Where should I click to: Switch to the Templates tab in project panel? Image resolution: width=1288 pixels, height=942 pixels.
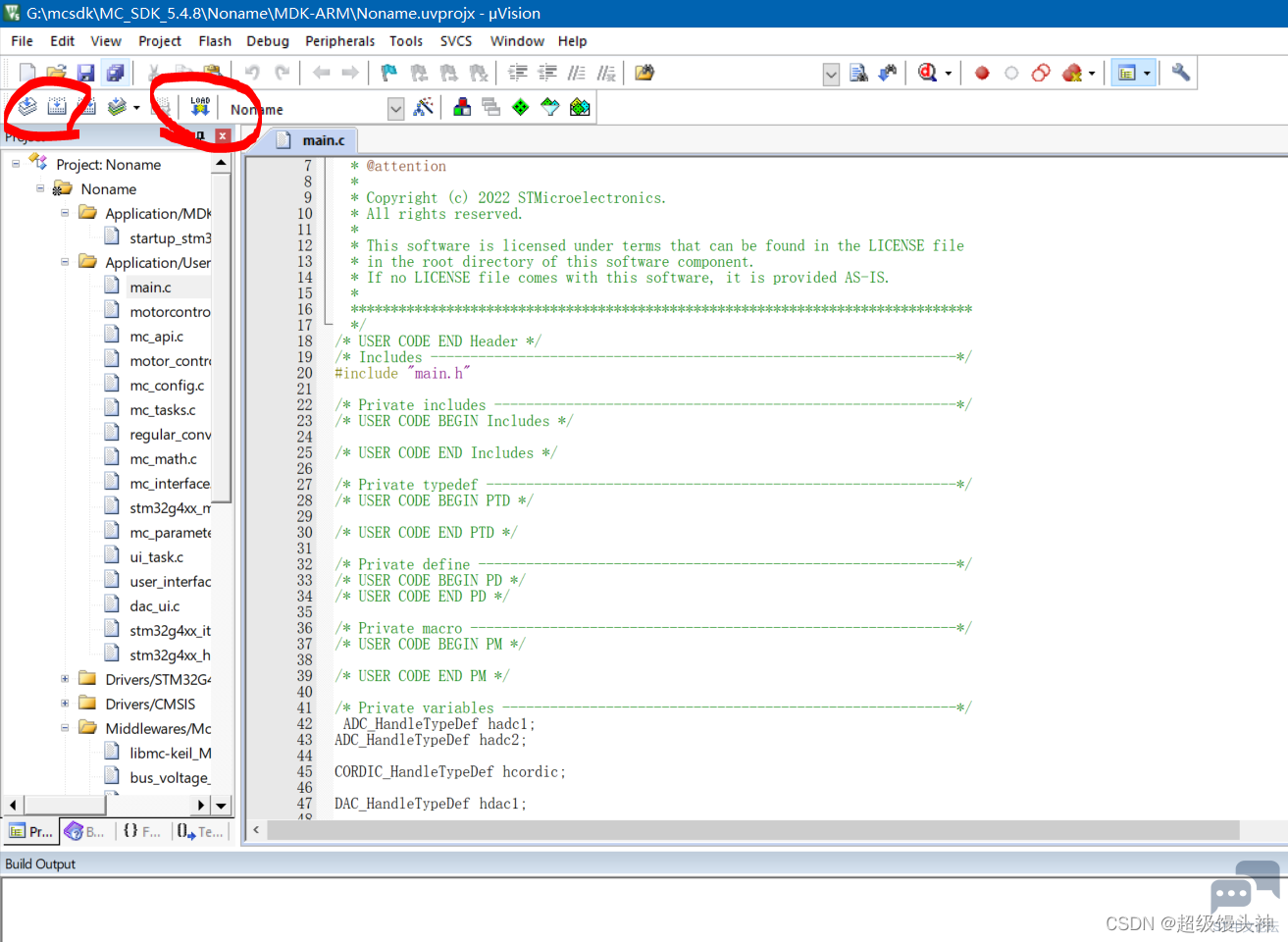200,831
